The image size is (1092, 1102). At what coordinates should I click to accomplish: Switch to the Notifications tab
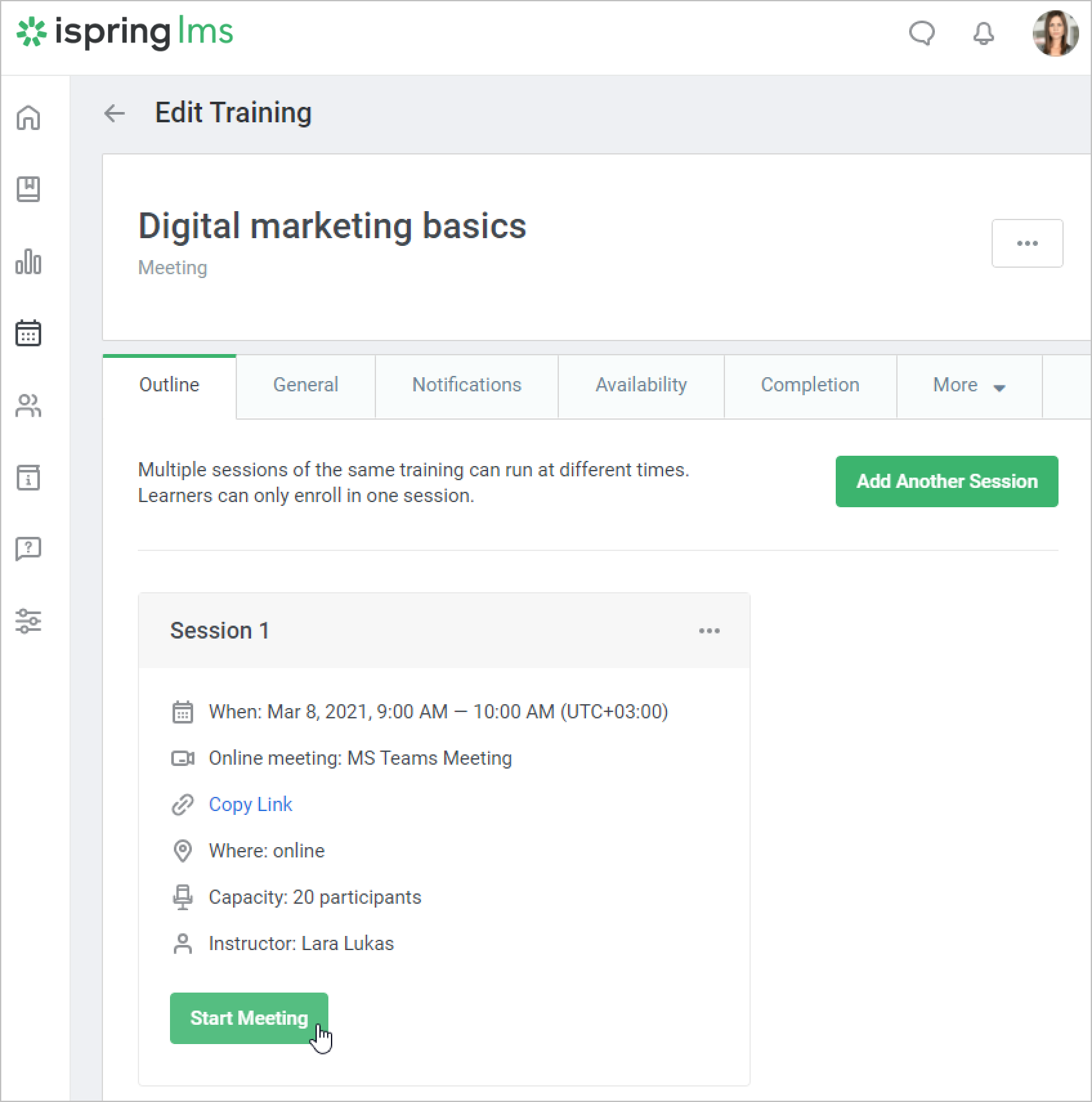tap(466, 386)
